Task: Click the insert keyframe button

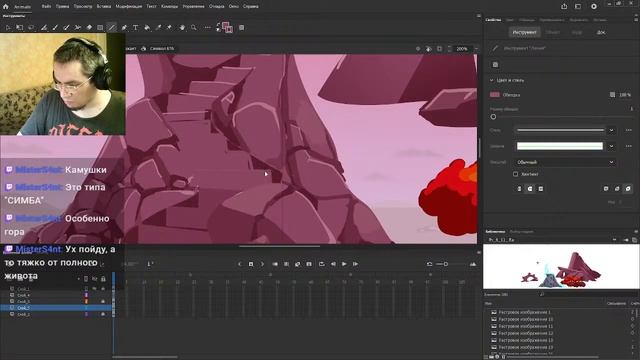Action: tap(251, 264)
